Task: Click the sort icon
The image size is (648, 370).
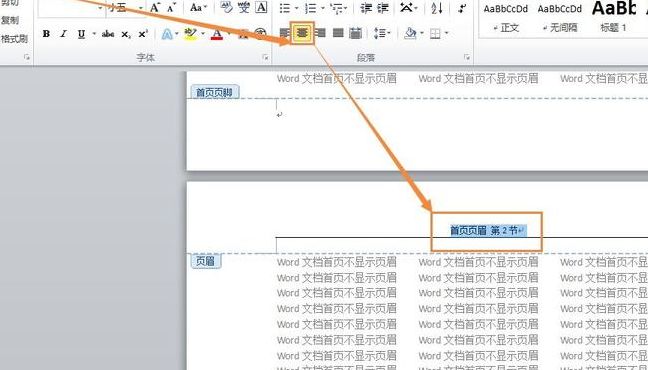Action: tap(436, 8)
